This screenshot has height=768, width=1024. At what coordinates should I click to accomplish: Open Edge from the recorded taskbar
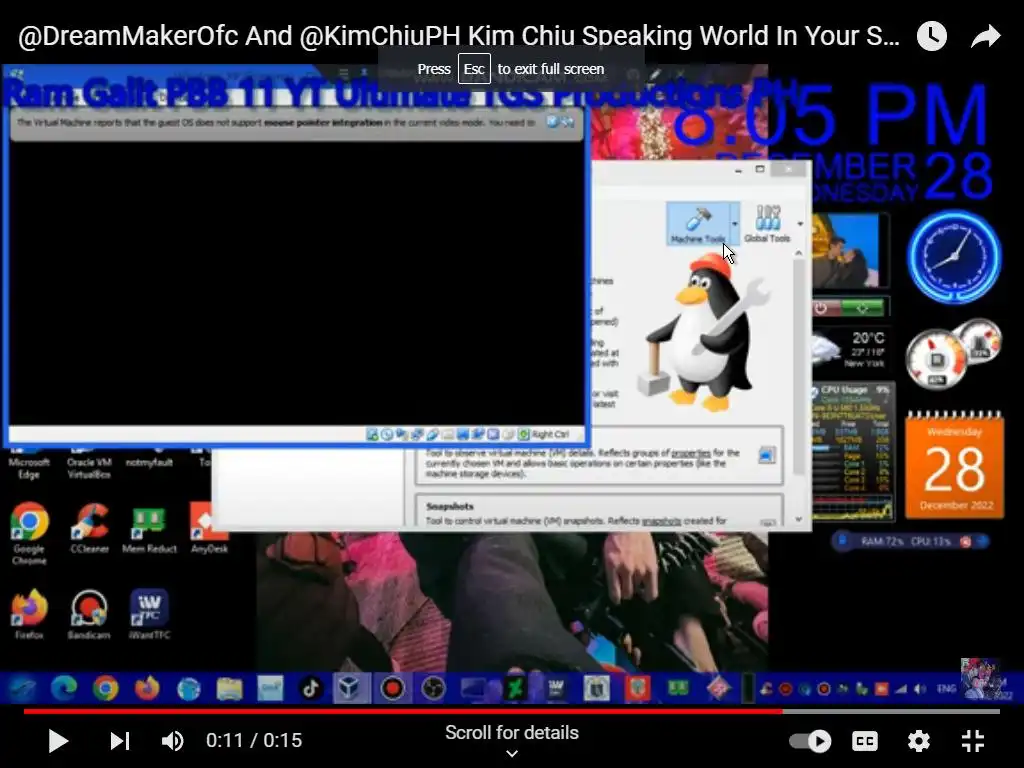64,688
